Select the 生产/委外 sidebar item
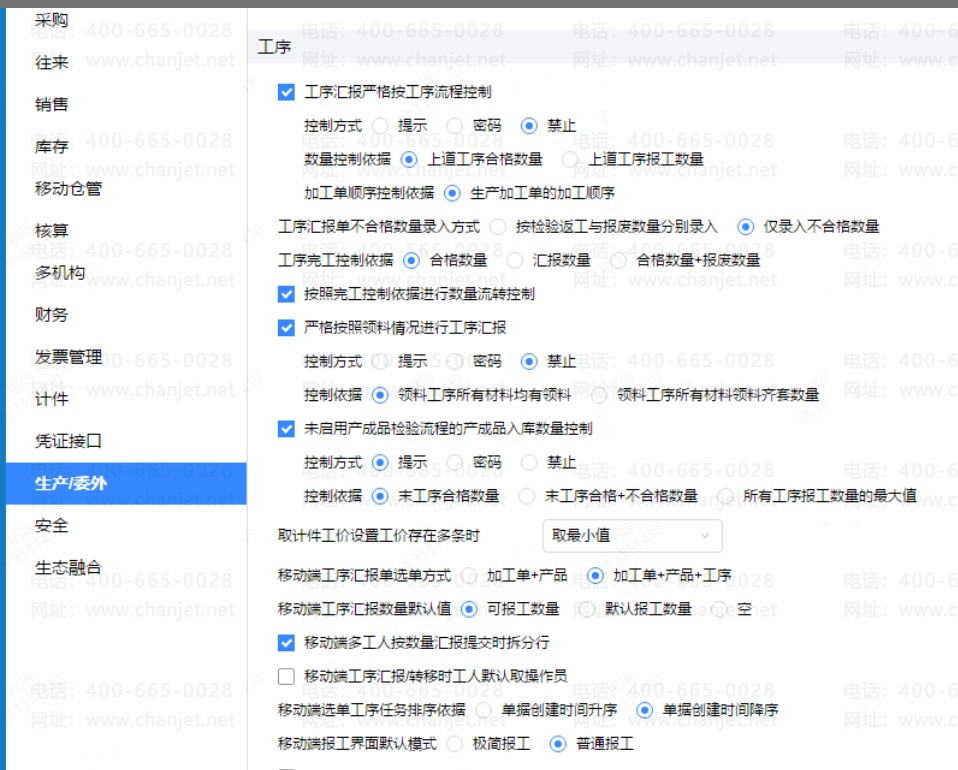Viewport: 958px width, 770px height. (126, 483)
